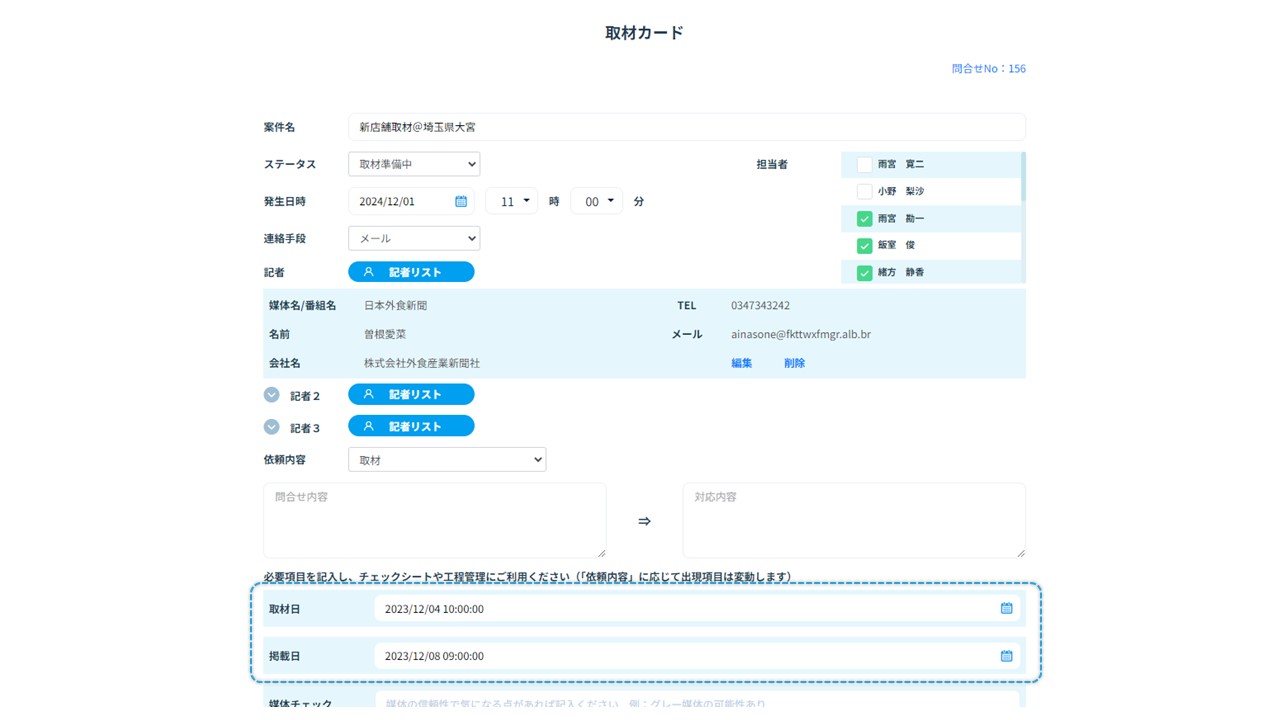Click the 削除 link for the reporter
Screen dimensions: 1280x720
[794, 363]
